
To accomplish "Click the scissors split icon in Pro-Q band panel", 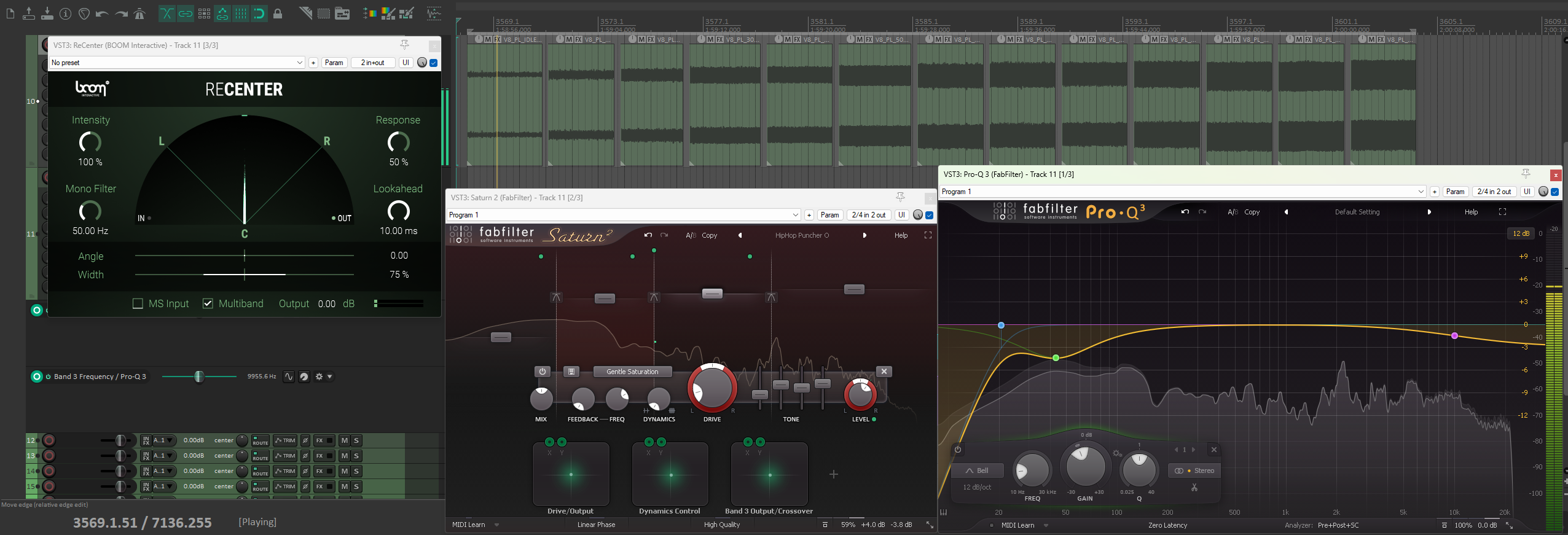I will click(x=1194, y=488).
